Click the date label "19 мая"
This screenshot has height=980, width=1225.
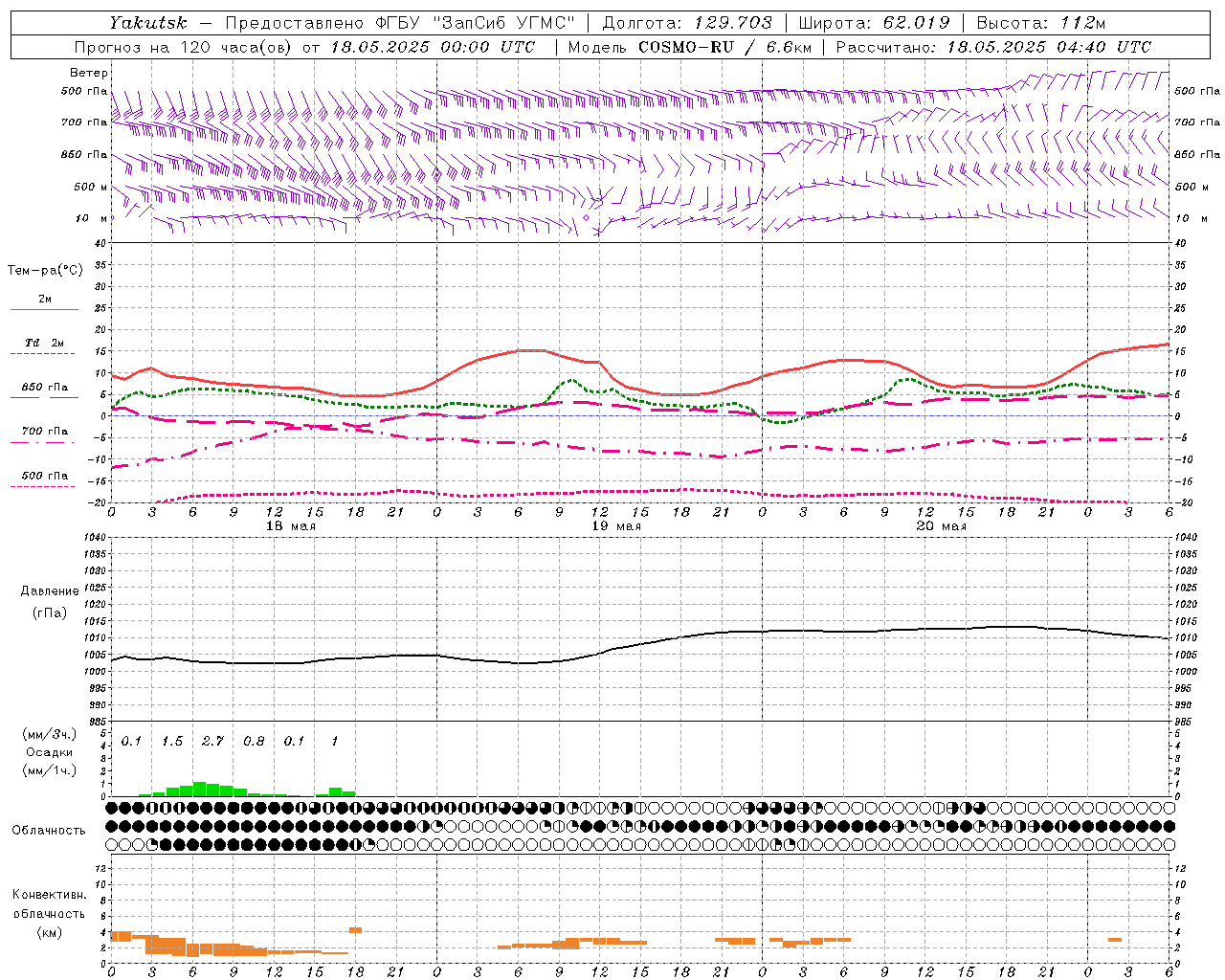pyautogui.click(x=616, y=526)
